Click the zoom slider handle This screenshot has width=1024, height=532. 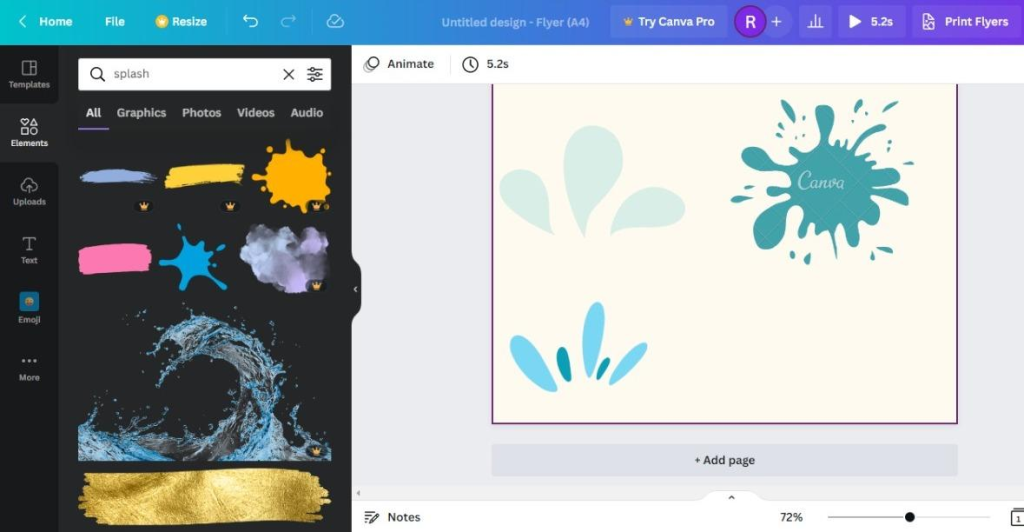tap(909, 517)
